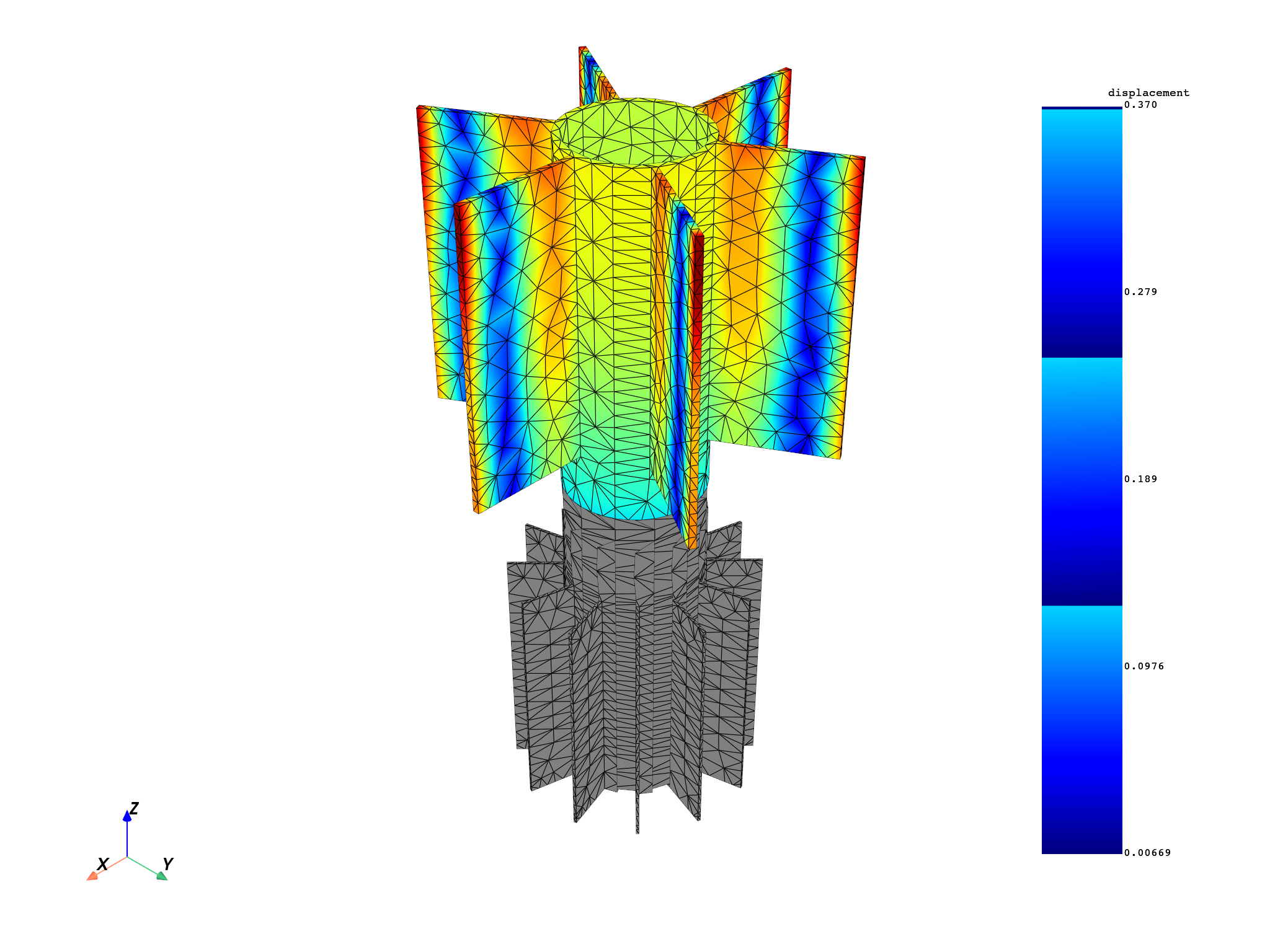Click the bottom segment of the colorbar
Viewport: 1270px width, 952px height.
click(1081, 730)
